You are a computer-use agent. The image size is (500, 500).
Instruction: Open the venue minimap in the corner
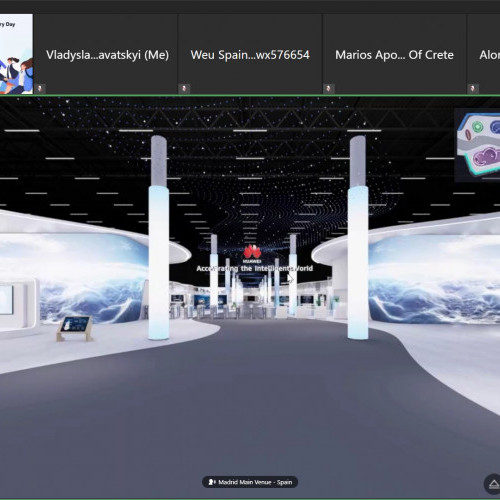coord(478,145)
